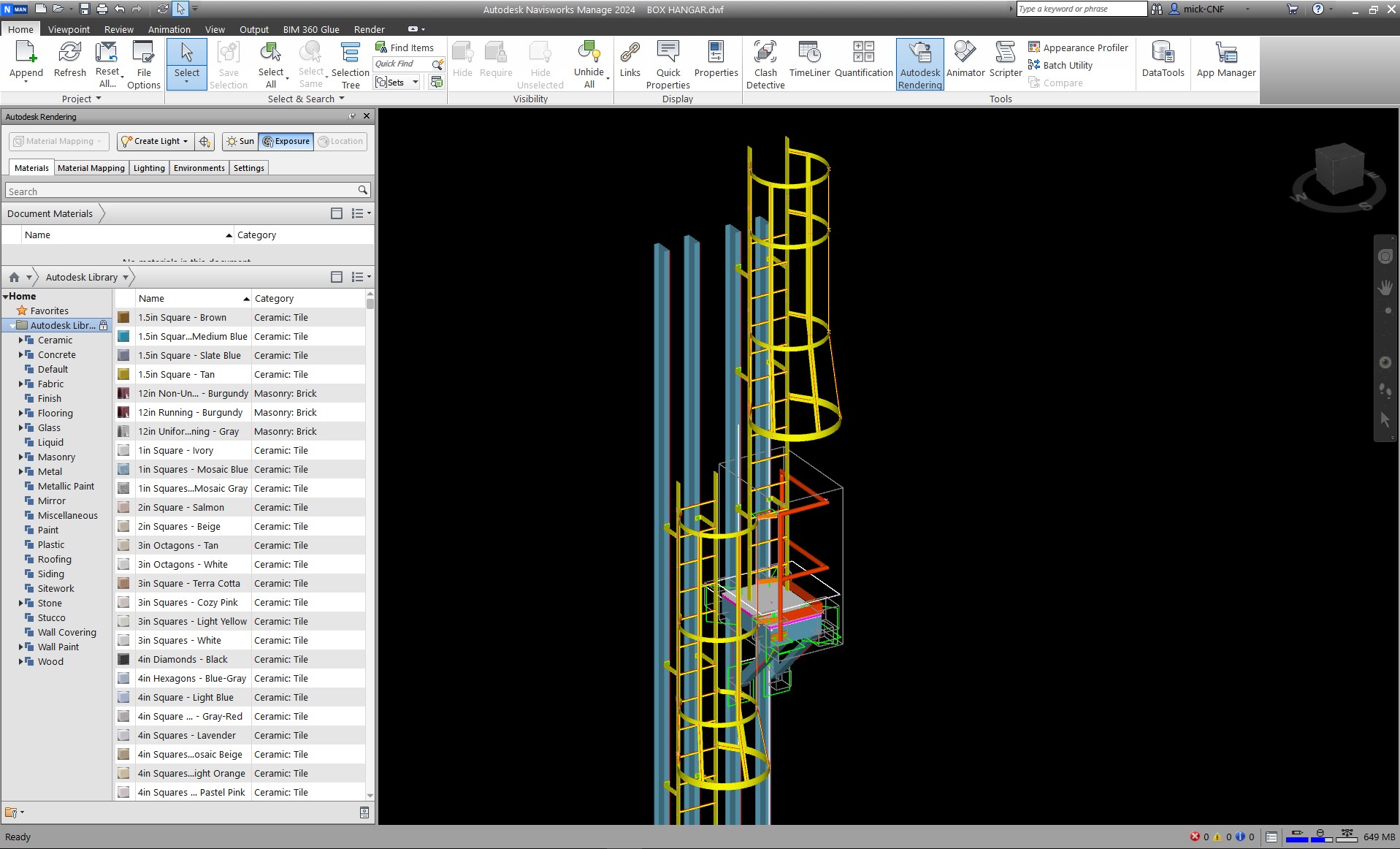Expand the Ceramic library folder
The image size is (1400, 849).
pyautogui.click(x=21, y=340)
